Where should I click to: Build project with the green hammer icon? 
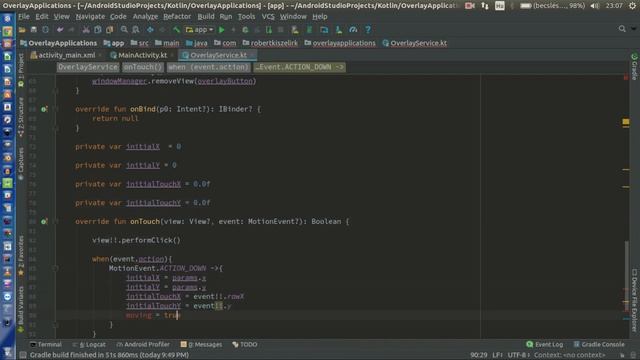point(176,30)
